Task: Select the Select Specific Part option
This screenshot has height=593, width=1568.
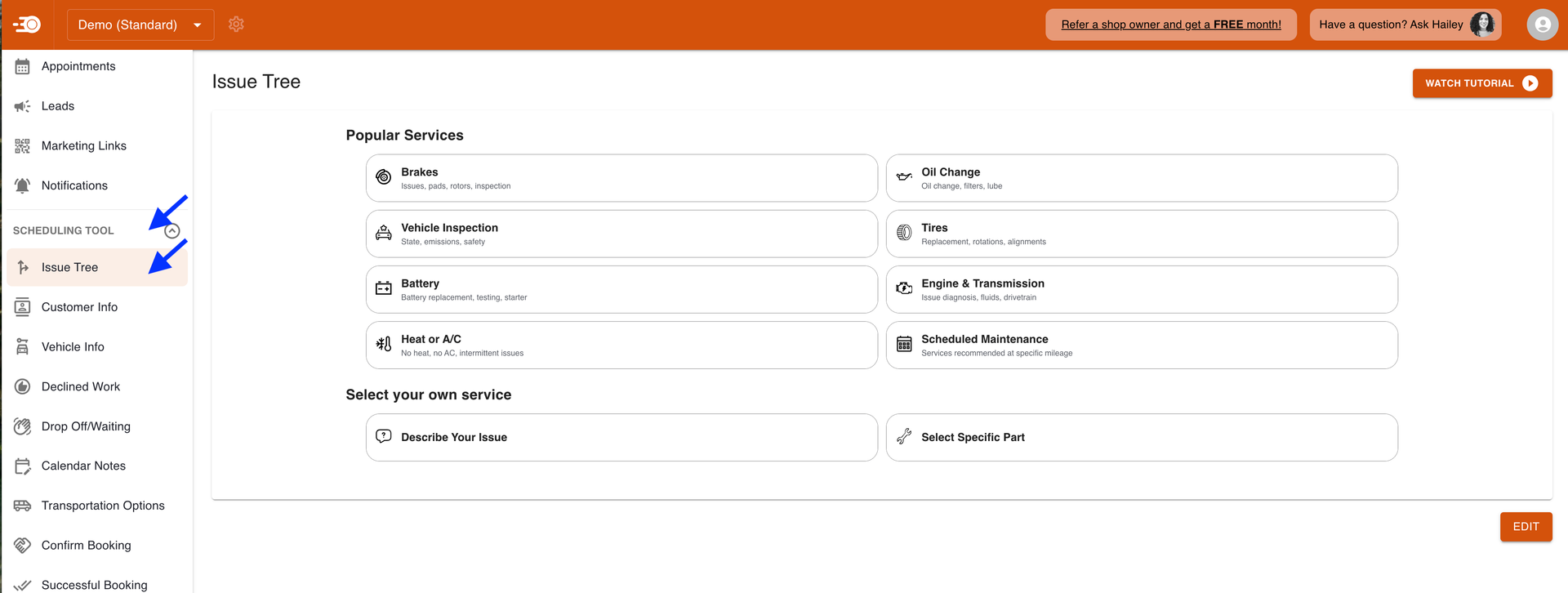Action: click(x=1142, y=437)
